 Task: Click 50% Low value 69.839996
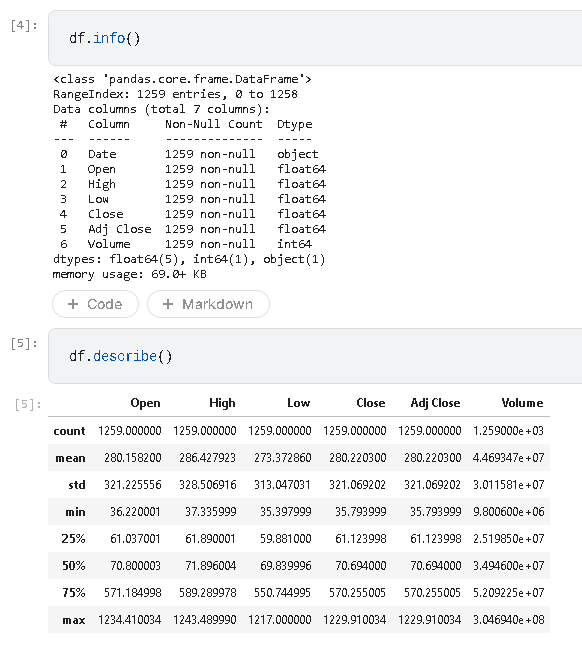(285, 566)
